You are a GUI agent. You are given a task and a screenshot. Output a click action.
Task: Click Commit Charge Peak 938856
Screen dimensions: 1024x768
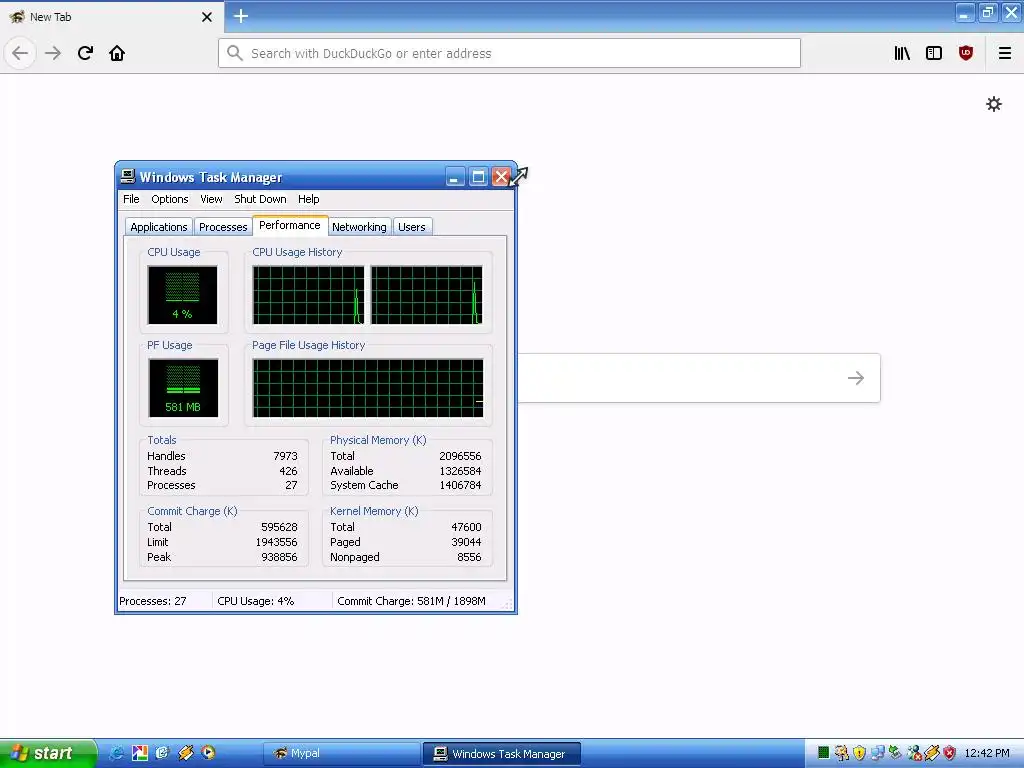(x=279, y=557)
